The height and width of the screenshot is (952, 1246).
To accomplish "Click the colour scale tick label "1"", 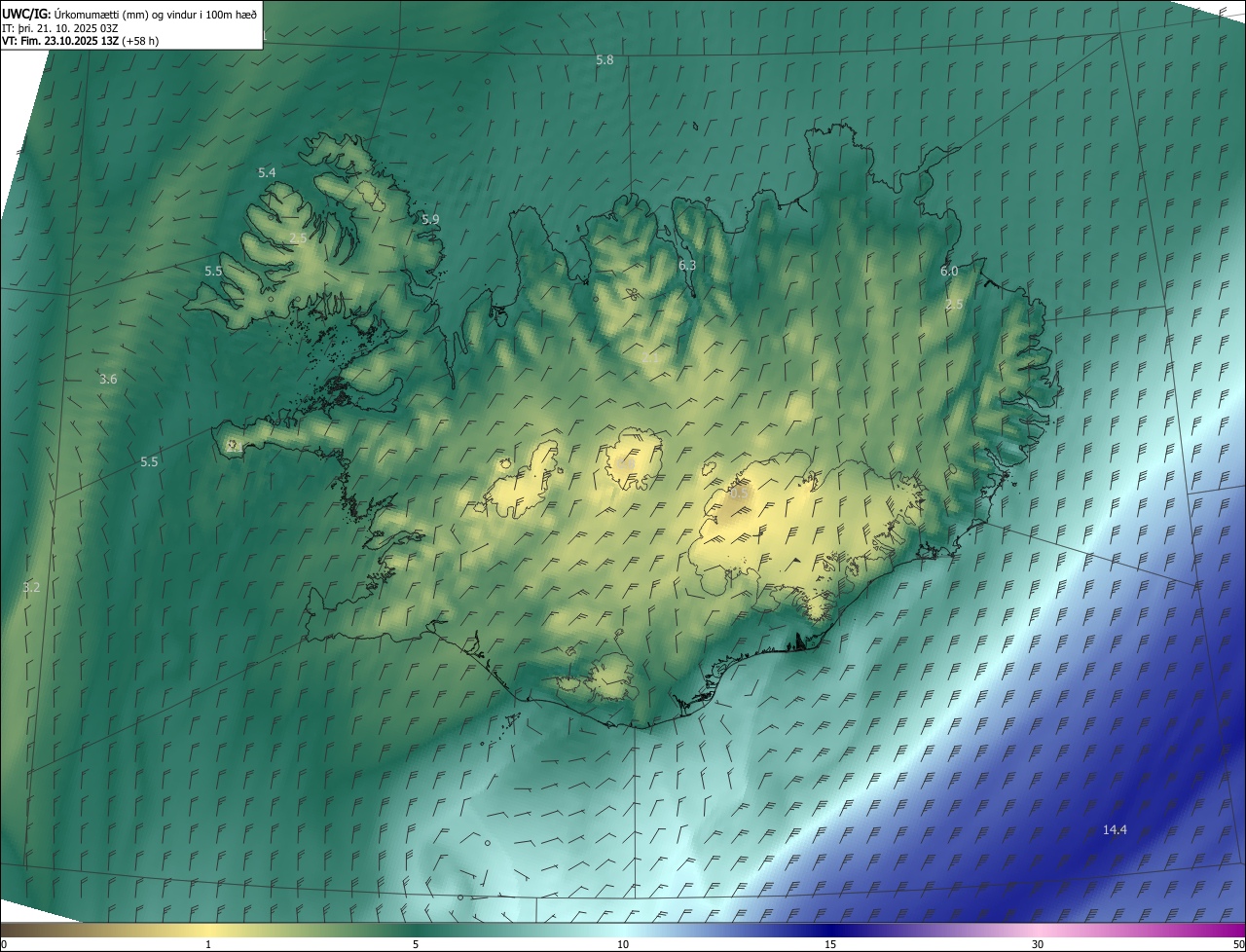I will [x=208, y=945].
